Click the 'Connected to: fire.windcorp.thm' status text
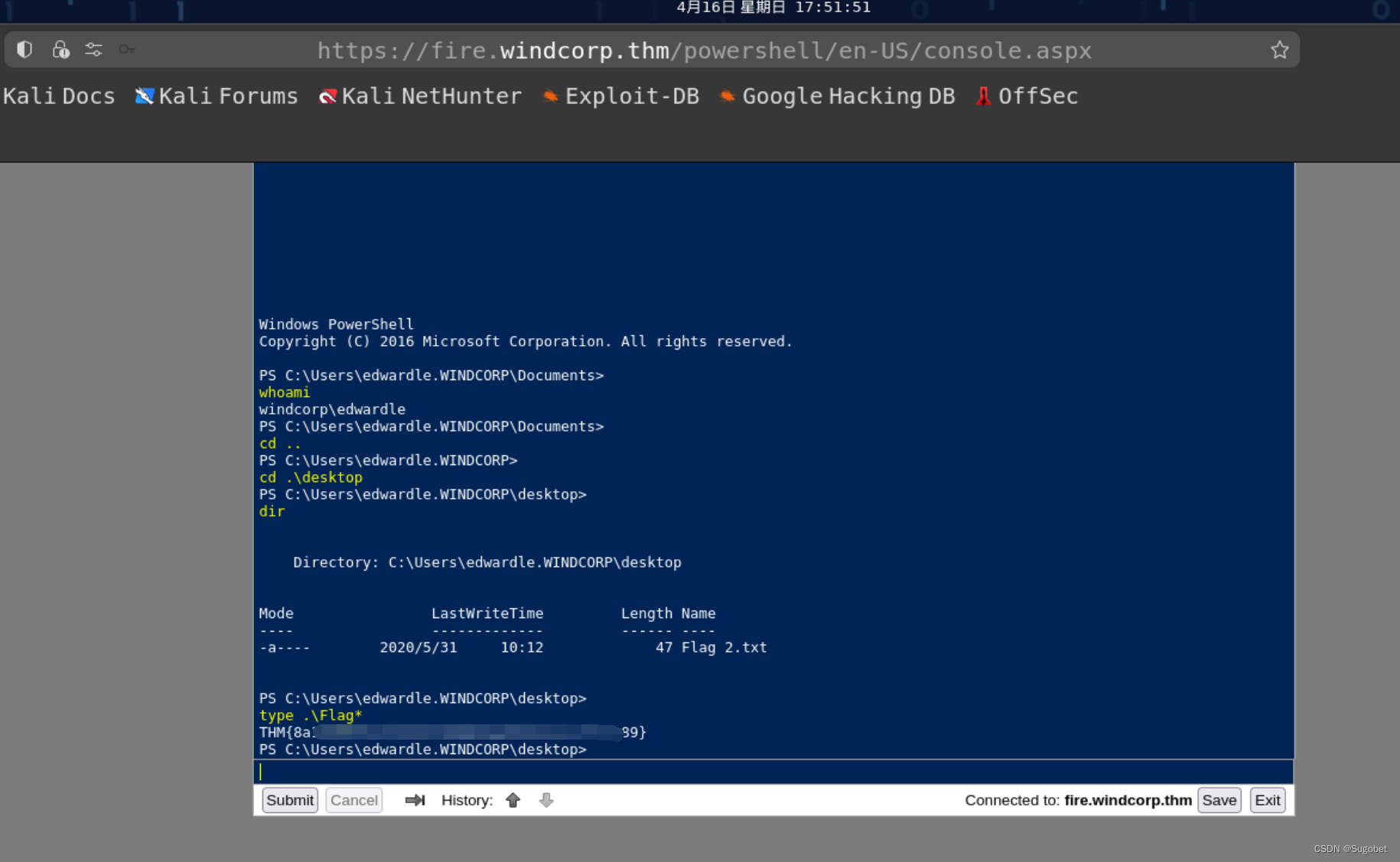Image resolution: width=1400 pixels, height=862 pixels. 1078,800
